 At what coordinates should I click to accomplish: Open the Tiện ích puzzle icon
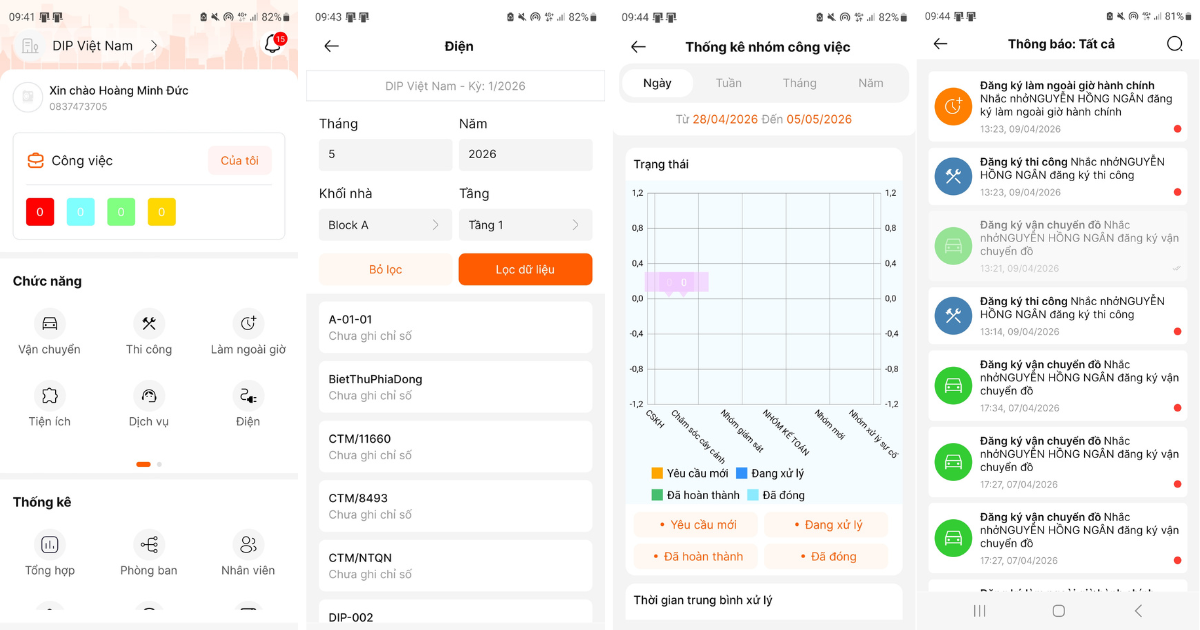(49, 395)
